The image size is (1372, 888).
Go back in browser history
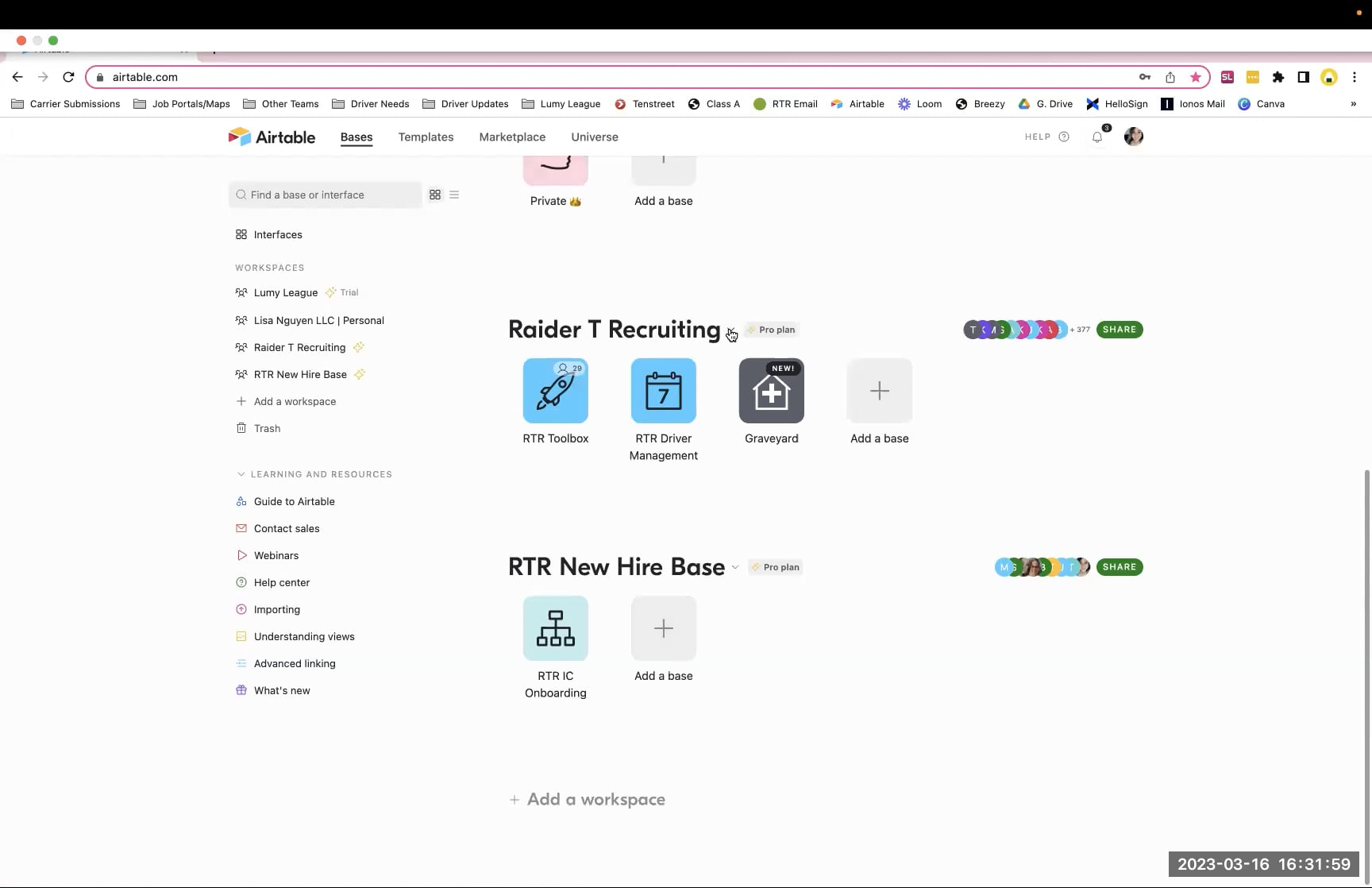17,77
